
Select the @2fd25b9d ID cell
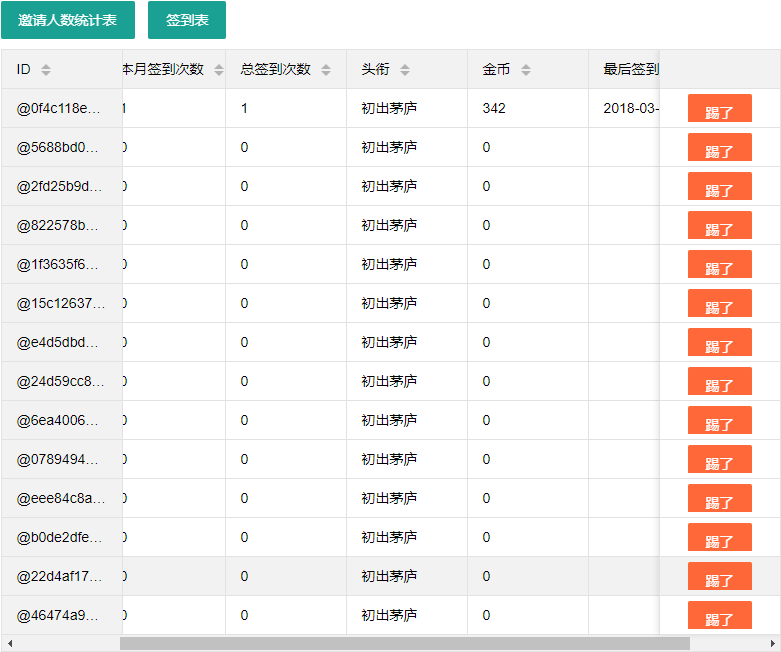click(x=62, y=186)
